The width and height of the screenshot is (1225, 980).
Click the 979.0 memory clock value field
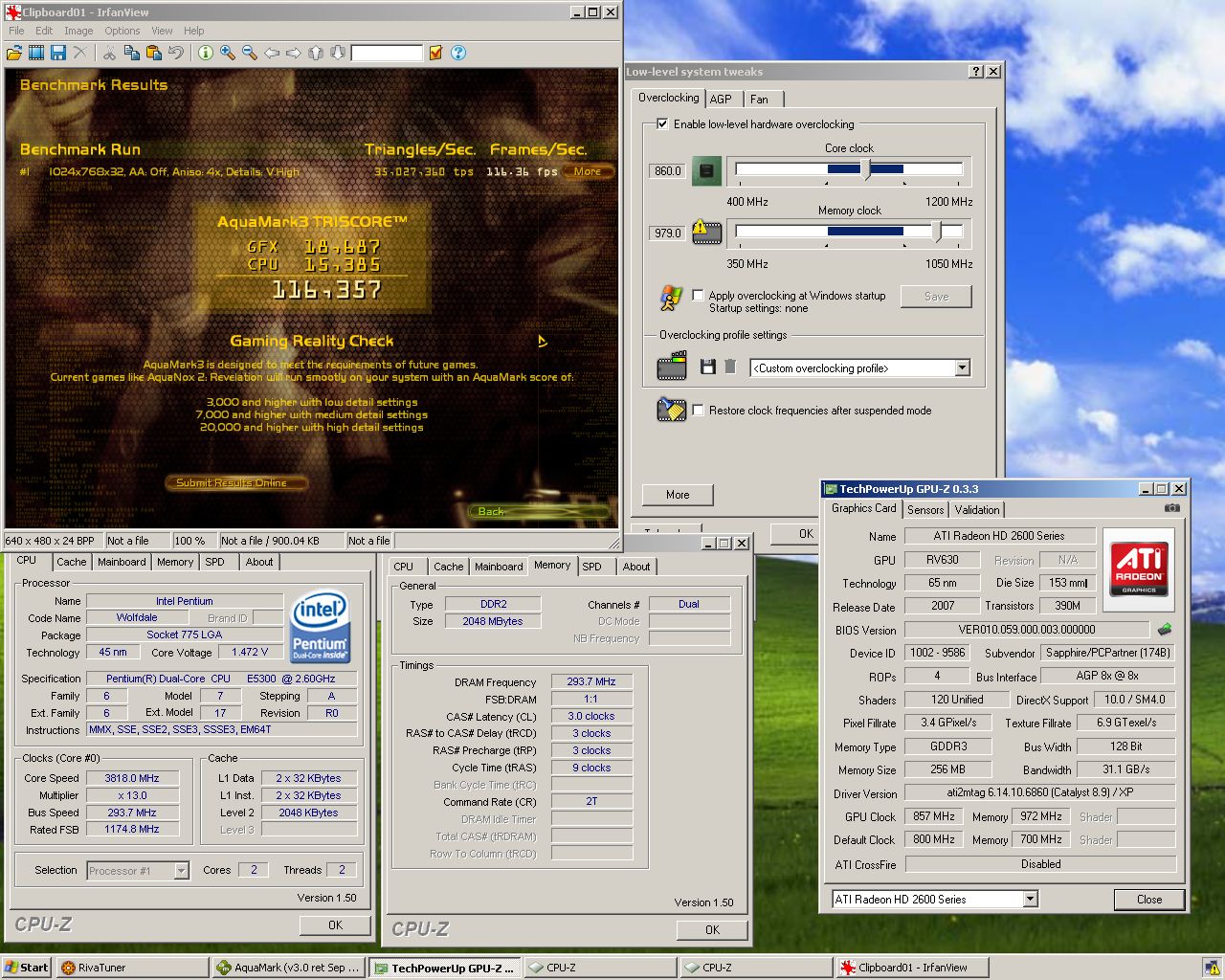point(668,233)
